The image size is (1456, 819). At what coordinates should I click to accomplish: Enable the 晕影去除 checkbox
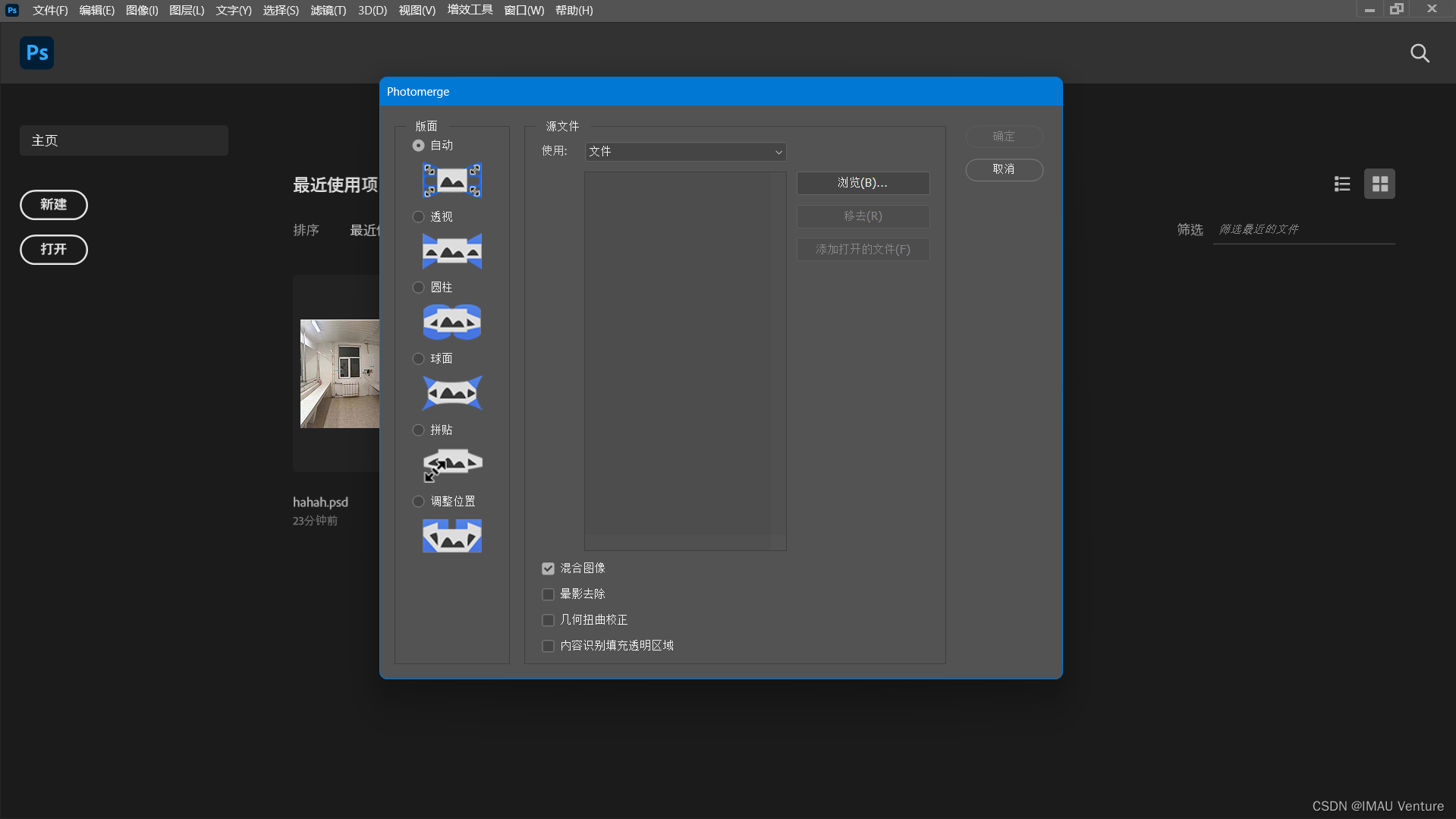click(x=548, y=594)
